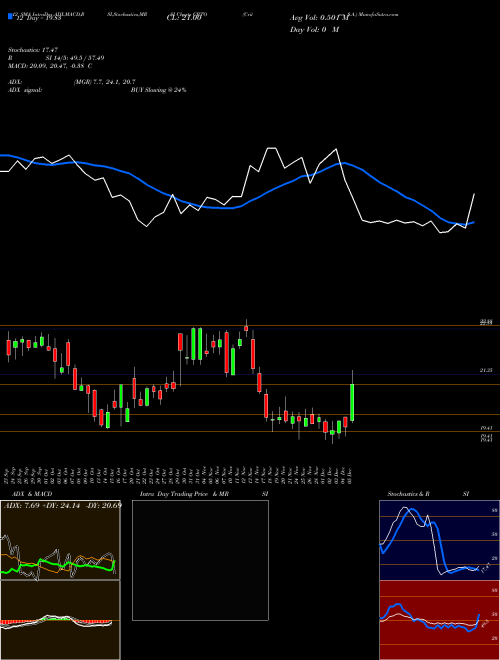Click the highest red candlestick near 22.66
Image resolution: width=500 pixels, height=660 pixels.
pos(246,328)
